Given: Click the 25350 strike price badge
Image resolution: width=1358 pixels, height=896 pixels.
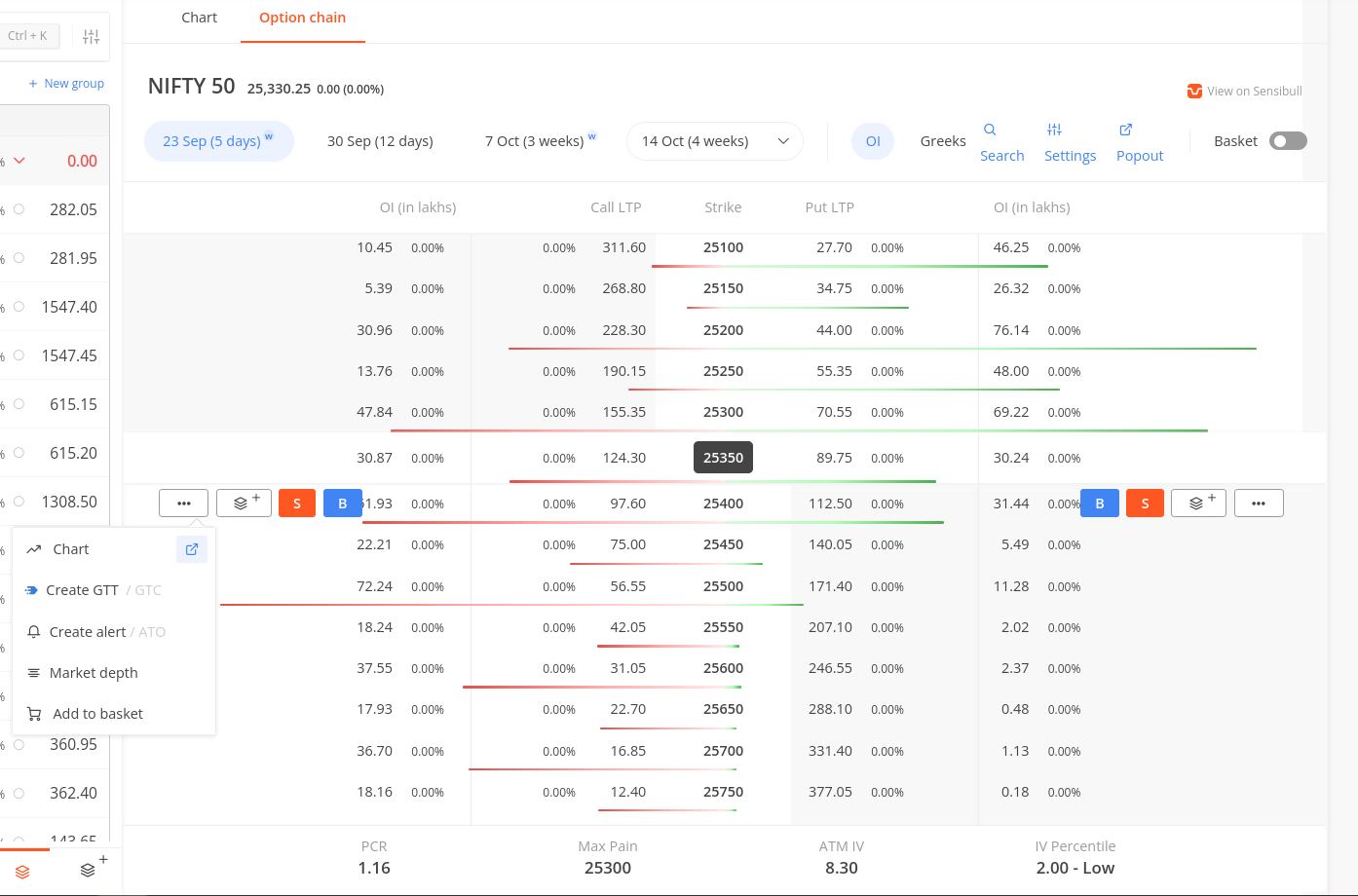Looking at the screenshot, I should (723, 458).
